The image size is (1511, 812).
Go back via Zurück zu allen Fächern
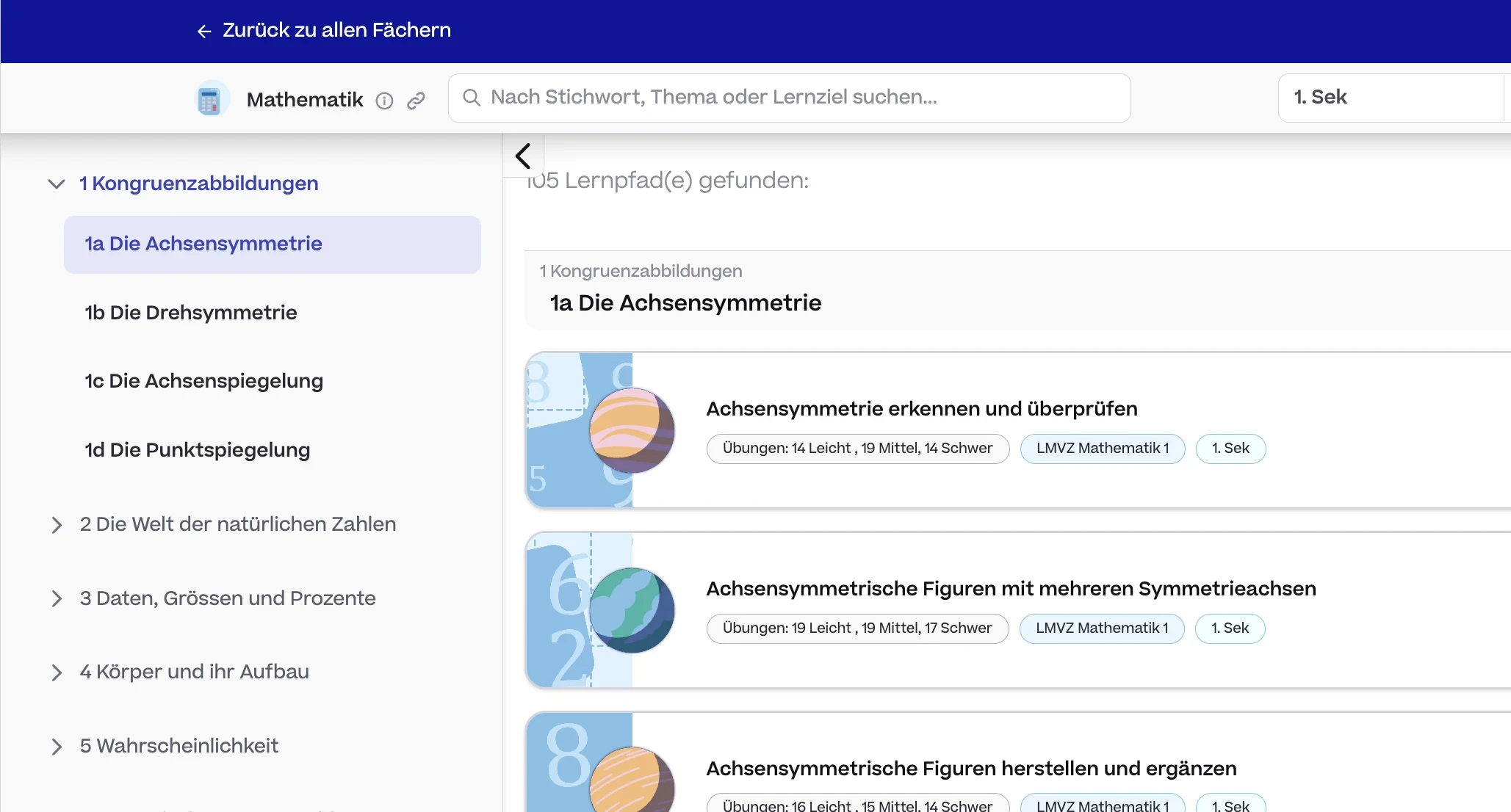pyautogui.click(x=336, y=30)
